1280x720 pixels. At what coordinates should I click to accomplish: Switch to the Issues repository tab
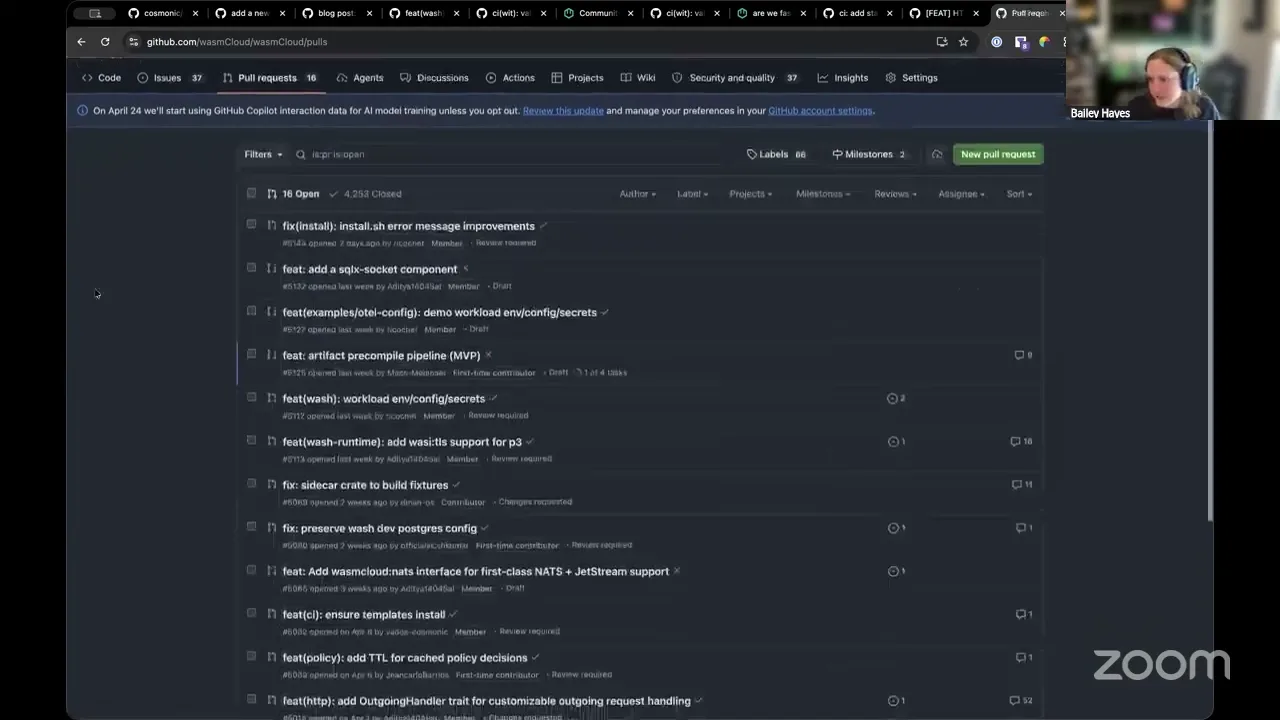tap(170, 78)
